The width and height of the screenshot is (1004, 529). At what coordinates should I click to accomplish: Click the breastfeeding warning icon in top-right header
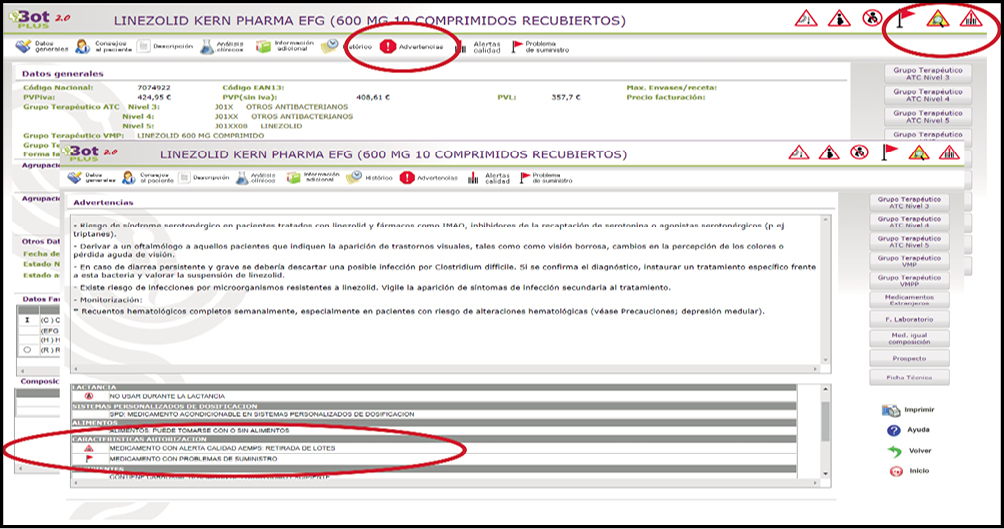pos(871,18)
